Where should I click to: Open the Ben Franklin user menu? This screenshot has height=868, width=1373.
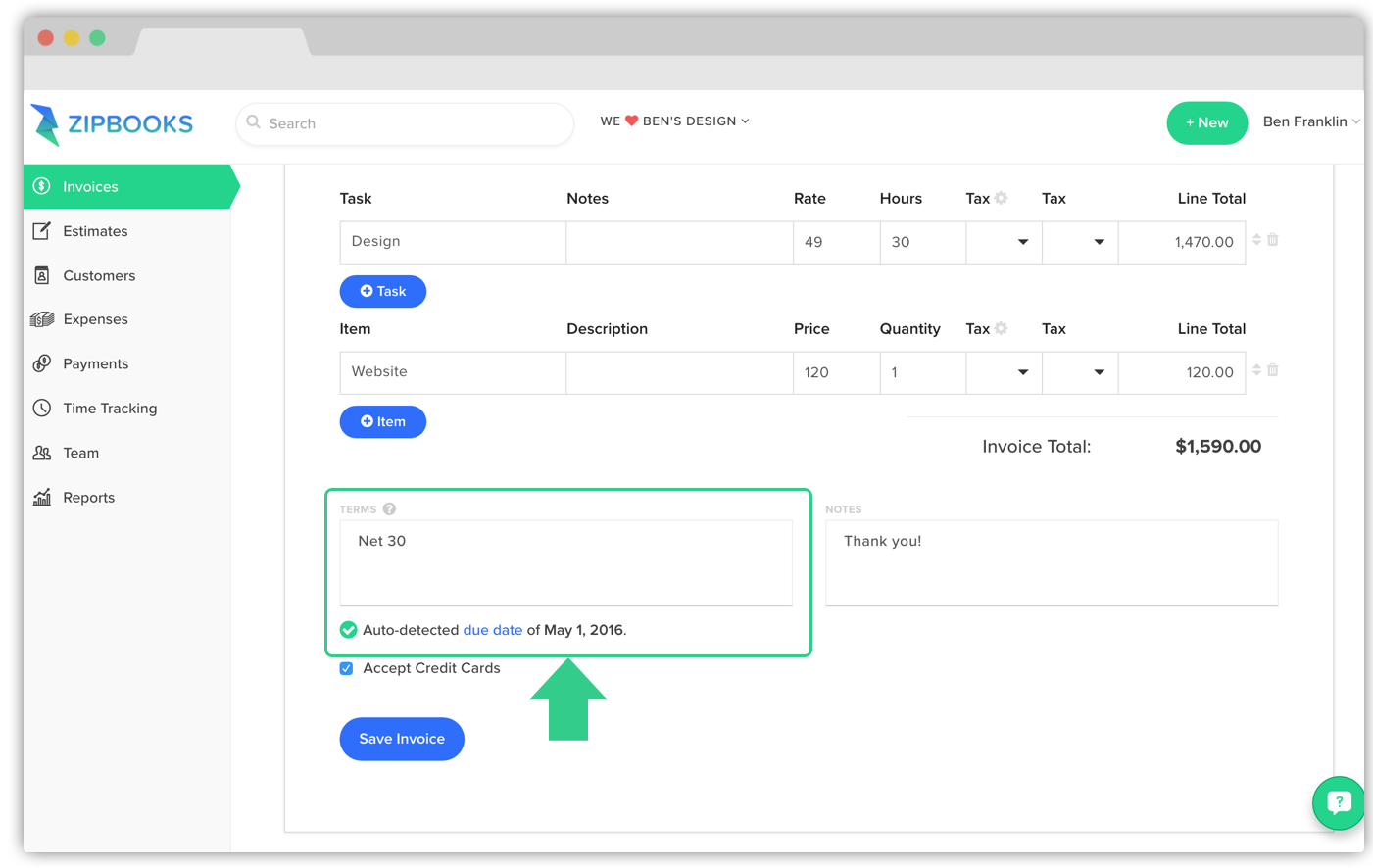[x=1309, y=121]
